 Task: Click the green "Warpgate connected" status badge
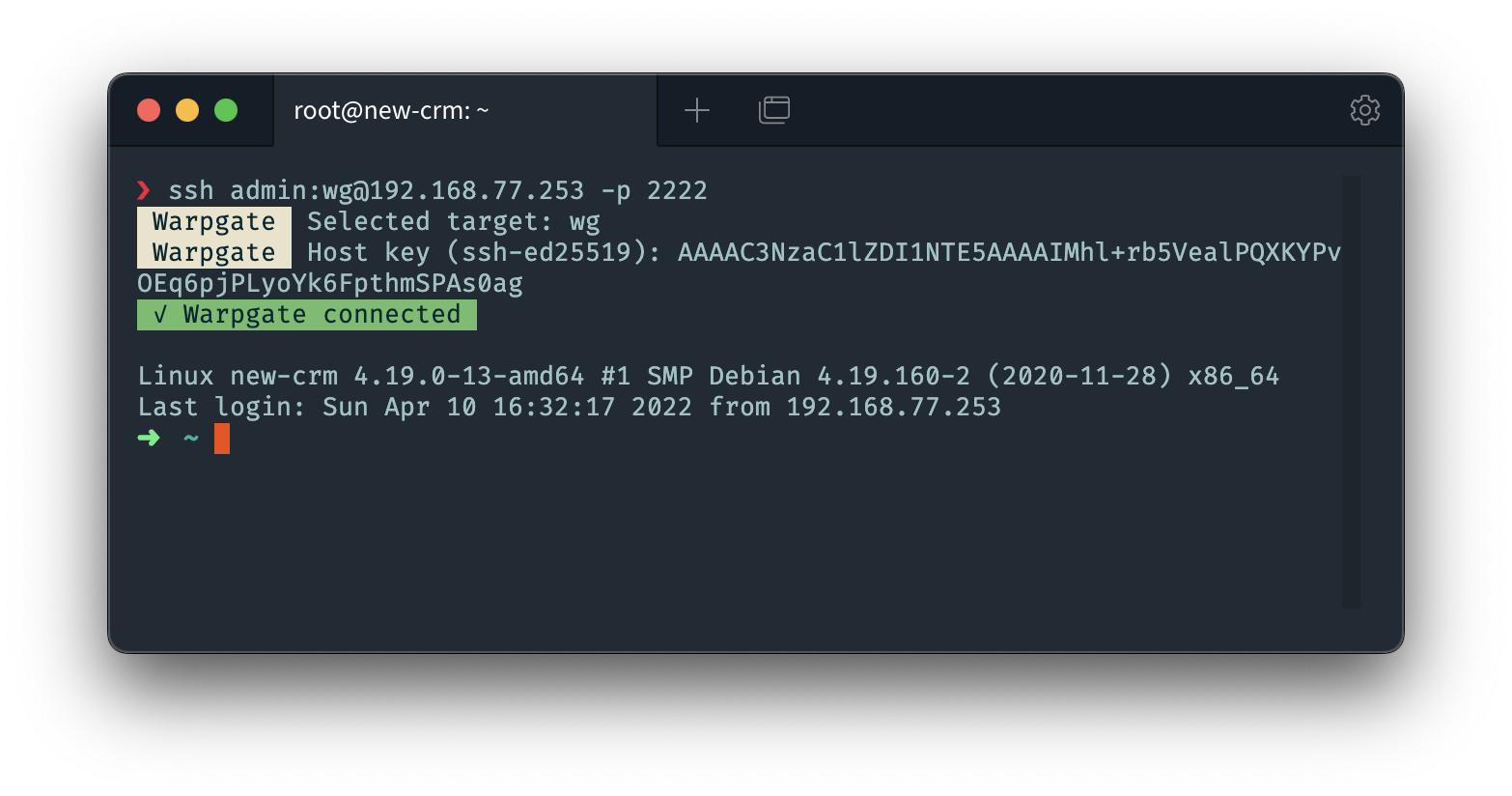[307, 315]
